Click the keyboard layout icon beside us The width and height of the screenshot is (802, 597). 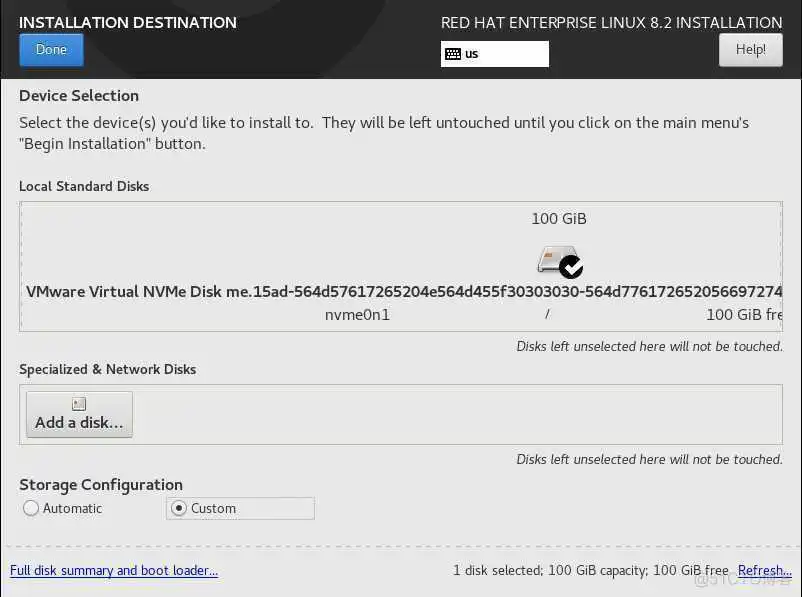[453, 54]
